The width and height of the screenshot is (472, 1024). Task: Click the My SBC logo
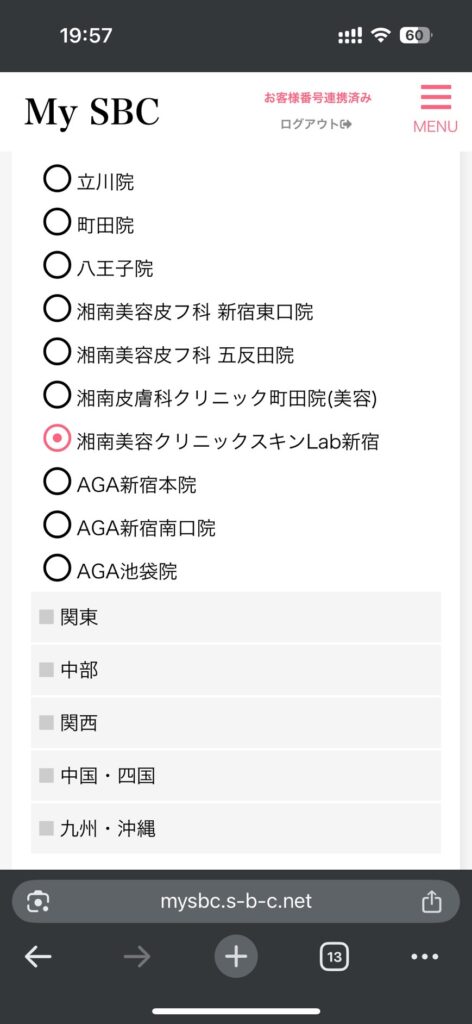92,112
